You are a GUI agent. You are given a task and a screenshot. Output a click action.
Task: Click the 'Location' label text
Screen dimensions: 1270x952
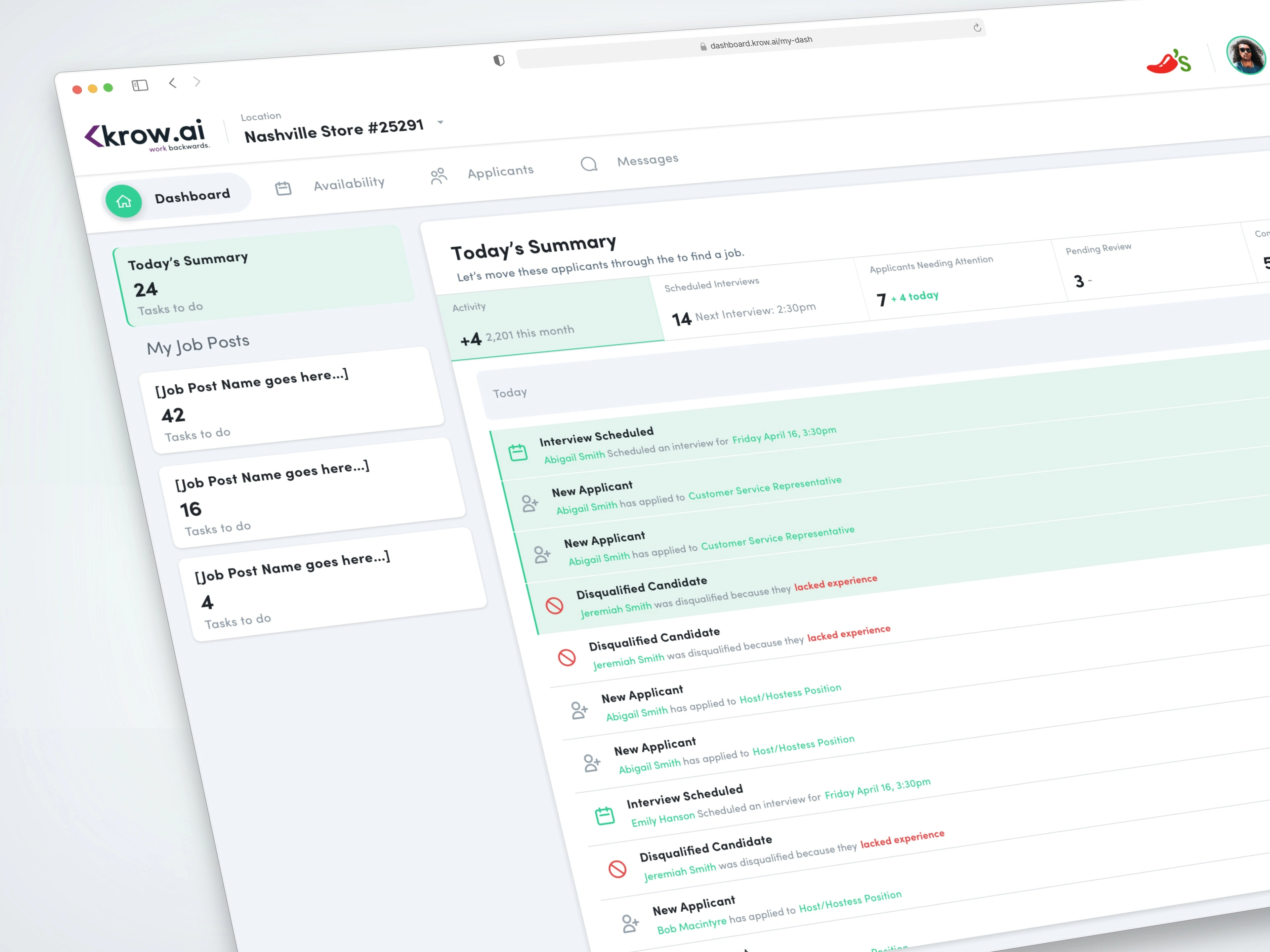(261, 116)
